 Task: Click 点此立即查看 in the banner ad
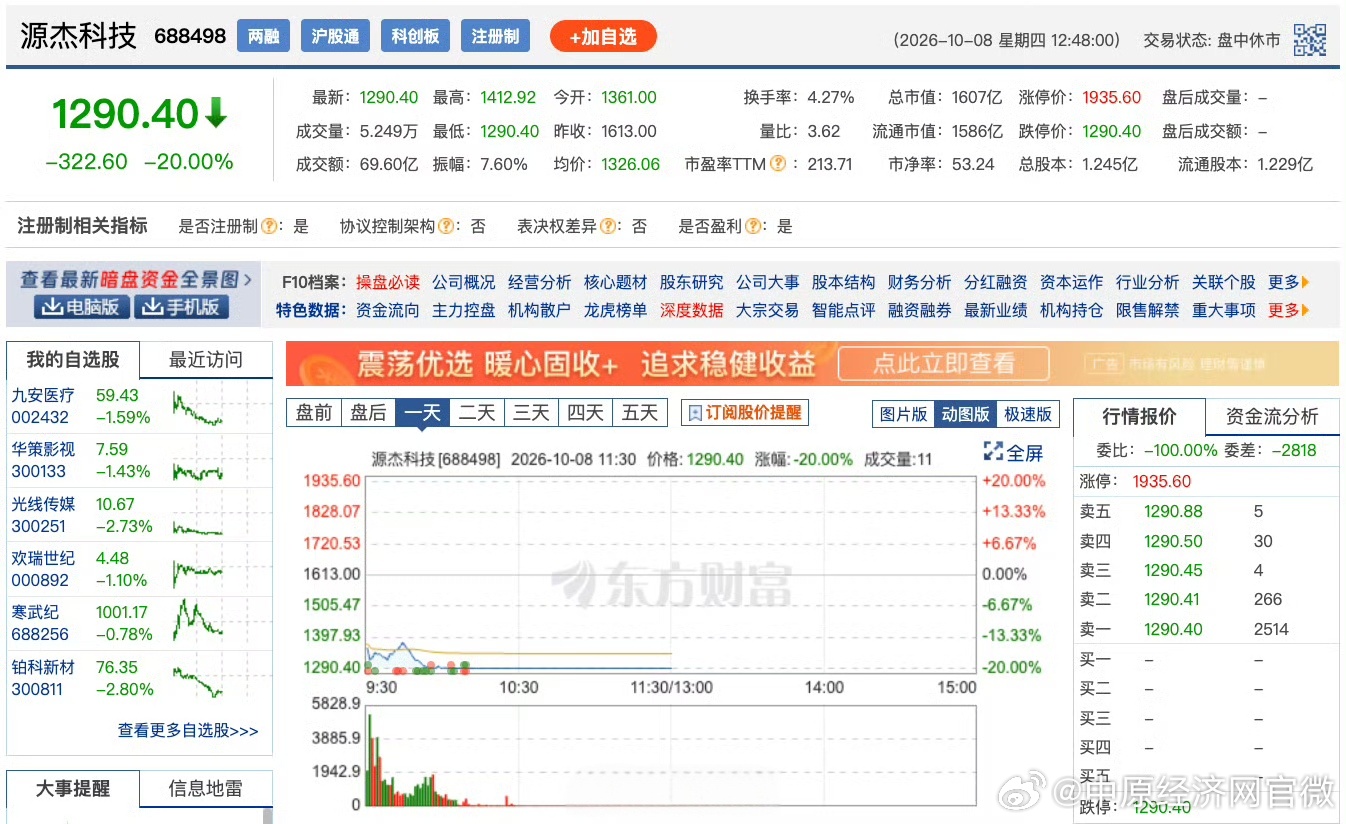(944, 364)
